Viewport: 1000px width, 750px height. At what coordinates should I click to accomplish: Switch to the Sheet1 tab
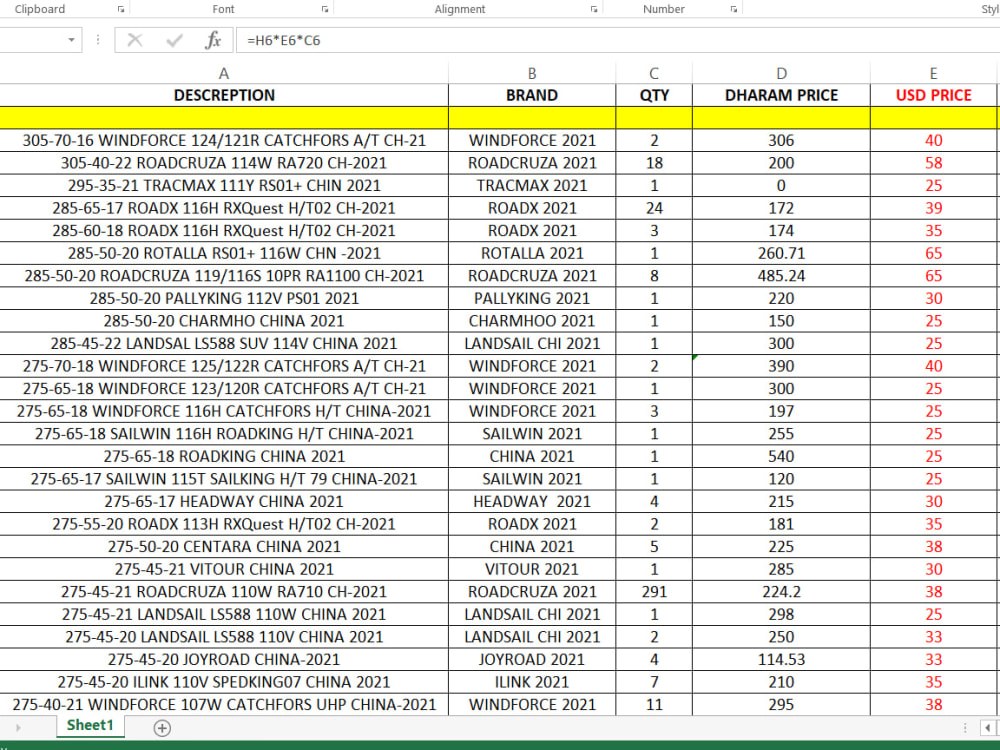(89, 727)
